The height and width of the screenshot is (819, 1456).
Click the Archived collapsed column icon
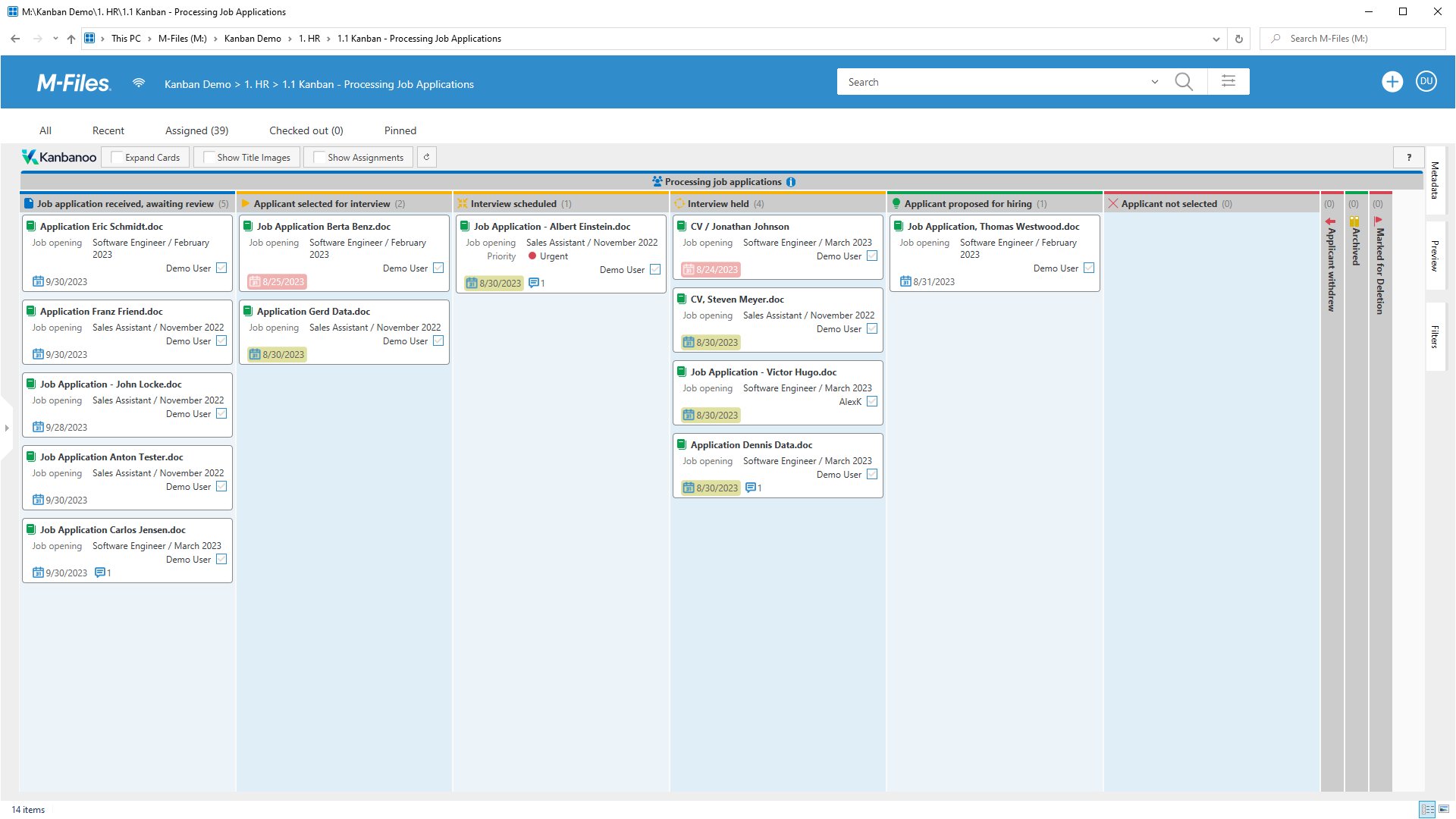(1354, 221)
